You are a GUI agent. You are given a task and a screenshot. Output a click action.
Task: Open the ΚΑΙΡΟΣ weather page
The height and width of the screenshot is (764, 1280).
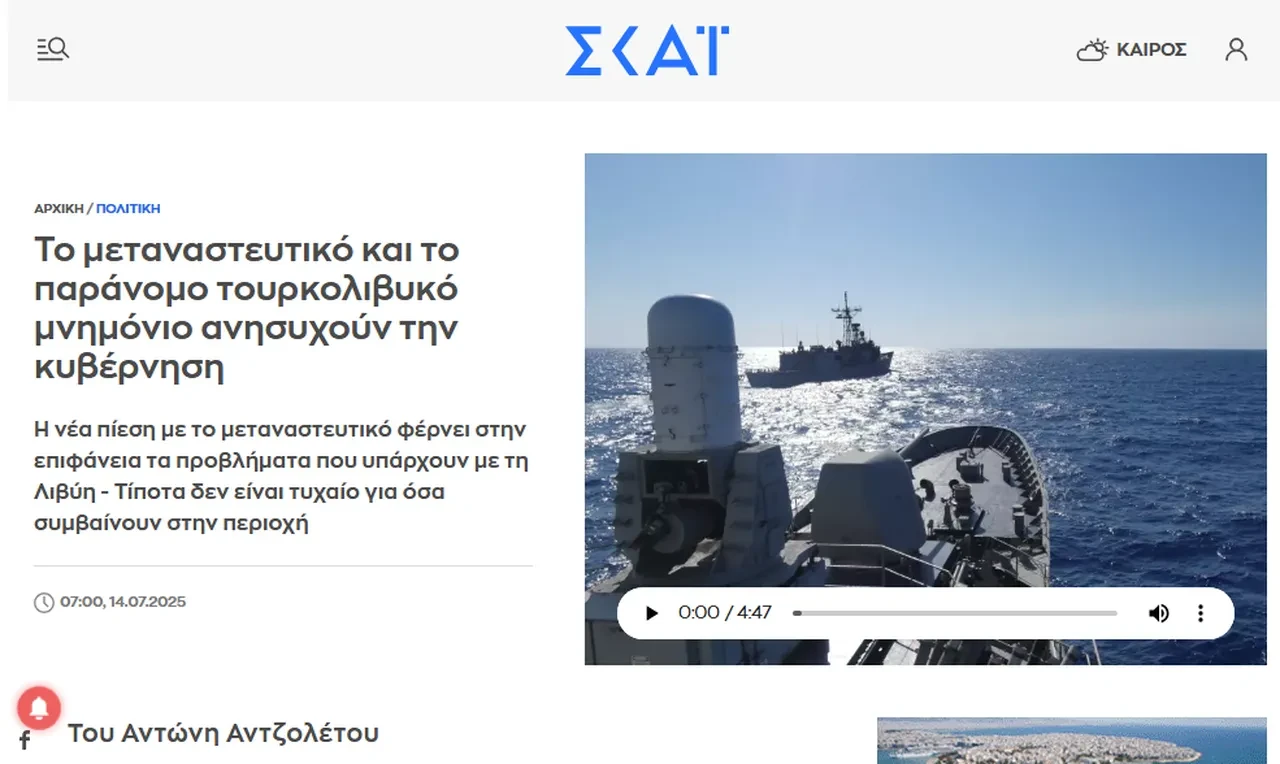tap(1151, 50)
